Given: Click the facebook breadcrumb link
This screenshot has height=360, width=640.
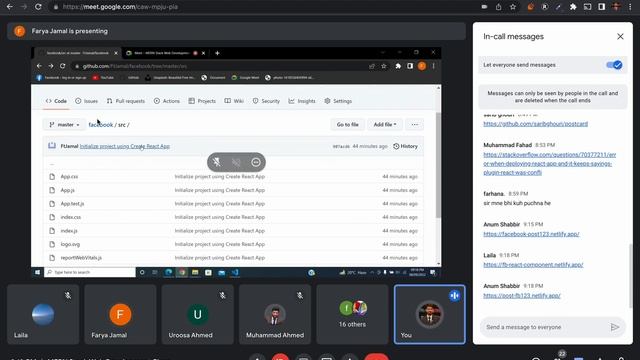Looking at the screenshot, I should pyautogui.click(x=101, y=124).
